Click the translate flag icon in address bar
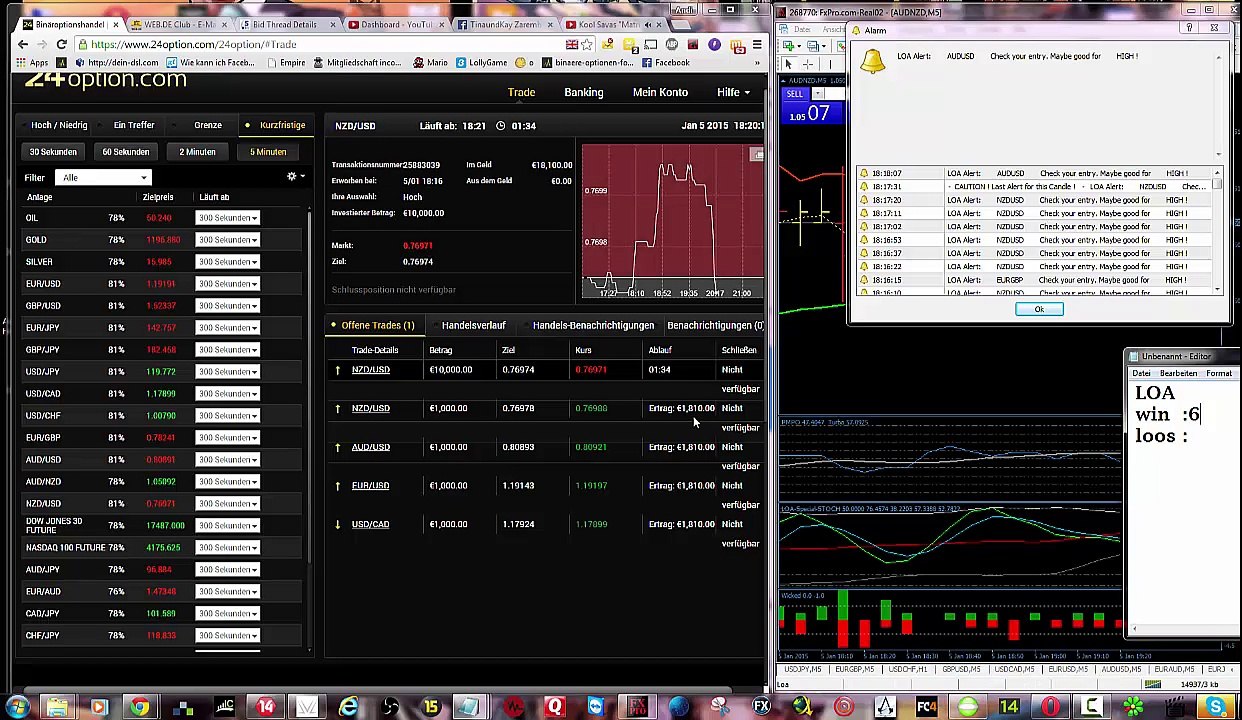The width and height of the screenshot is (1242, 720). pyautogui.click(x=571, y=44)
